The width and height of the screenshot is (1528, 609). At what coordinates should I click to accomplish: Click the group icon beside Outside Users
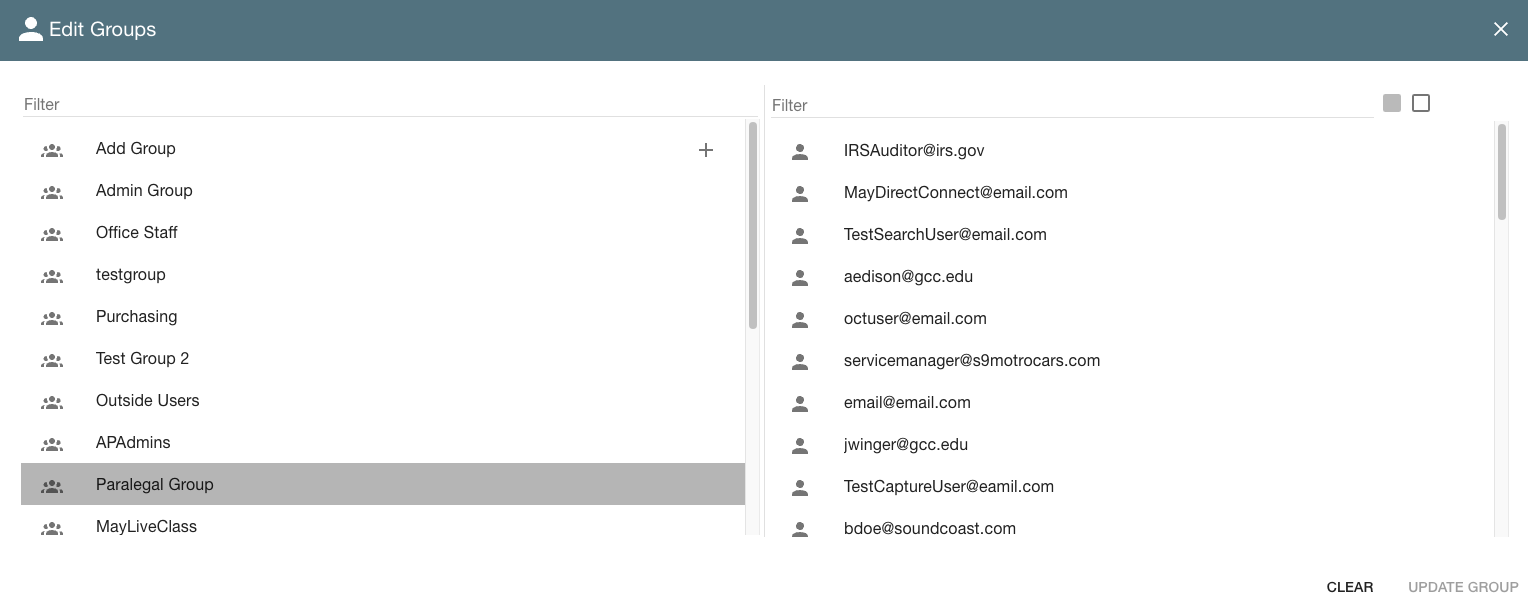52,402
